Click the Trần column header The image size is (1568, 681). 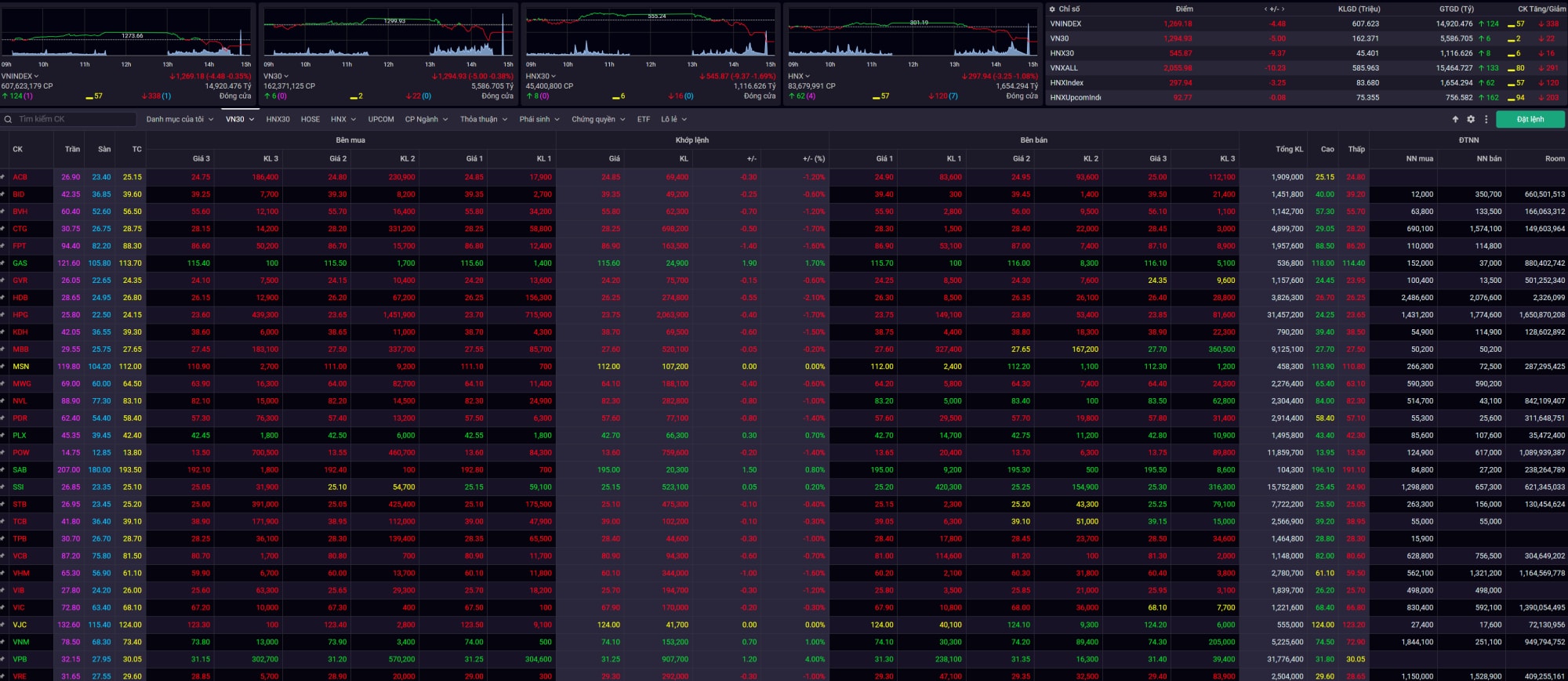click(72, 149)
